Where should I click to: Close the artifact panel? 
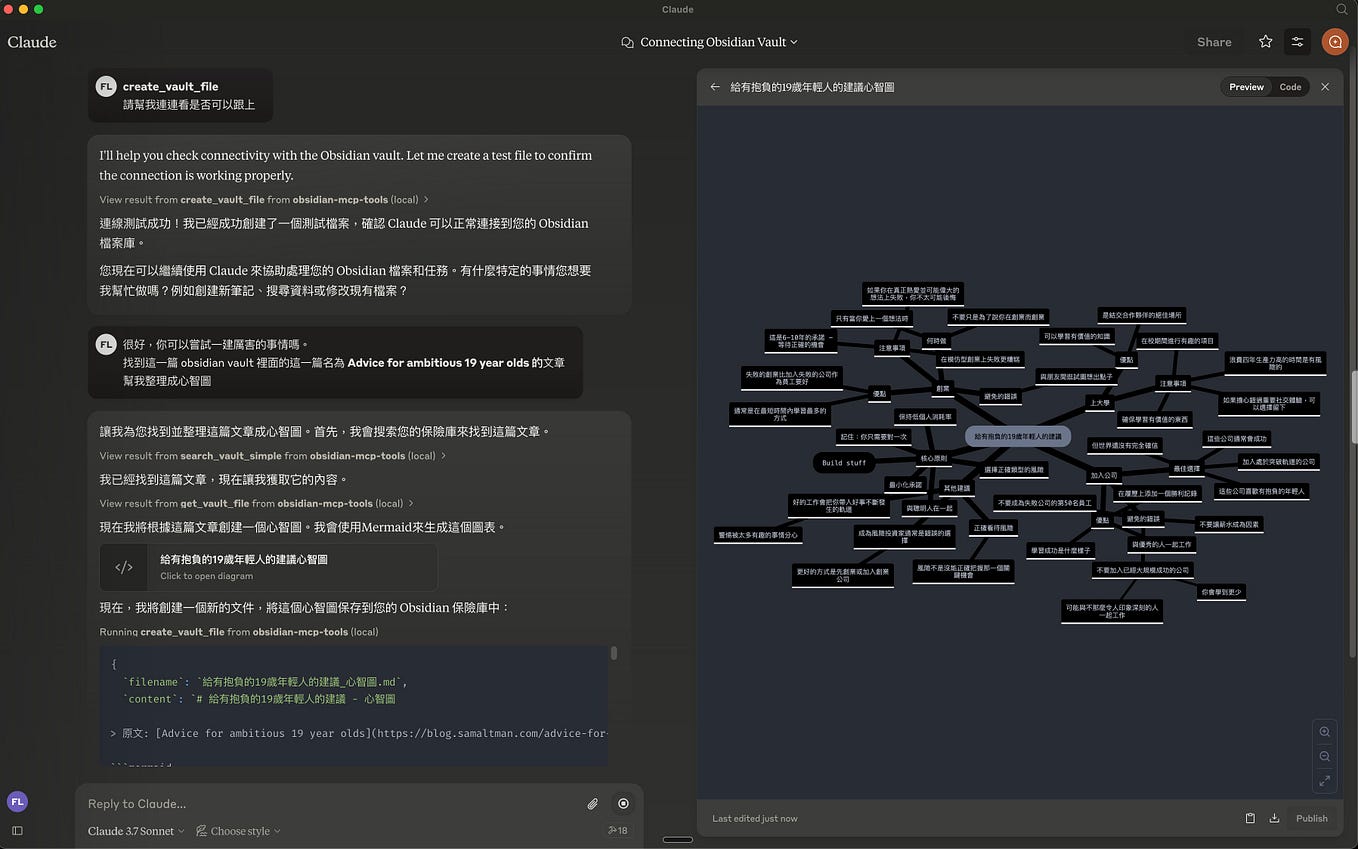point(1325,86)
